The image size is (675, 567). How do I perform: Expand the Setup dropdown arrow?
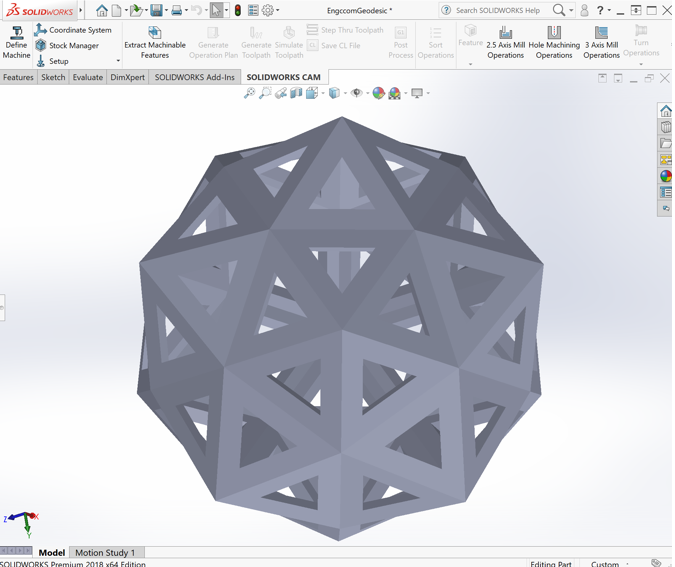118,62
